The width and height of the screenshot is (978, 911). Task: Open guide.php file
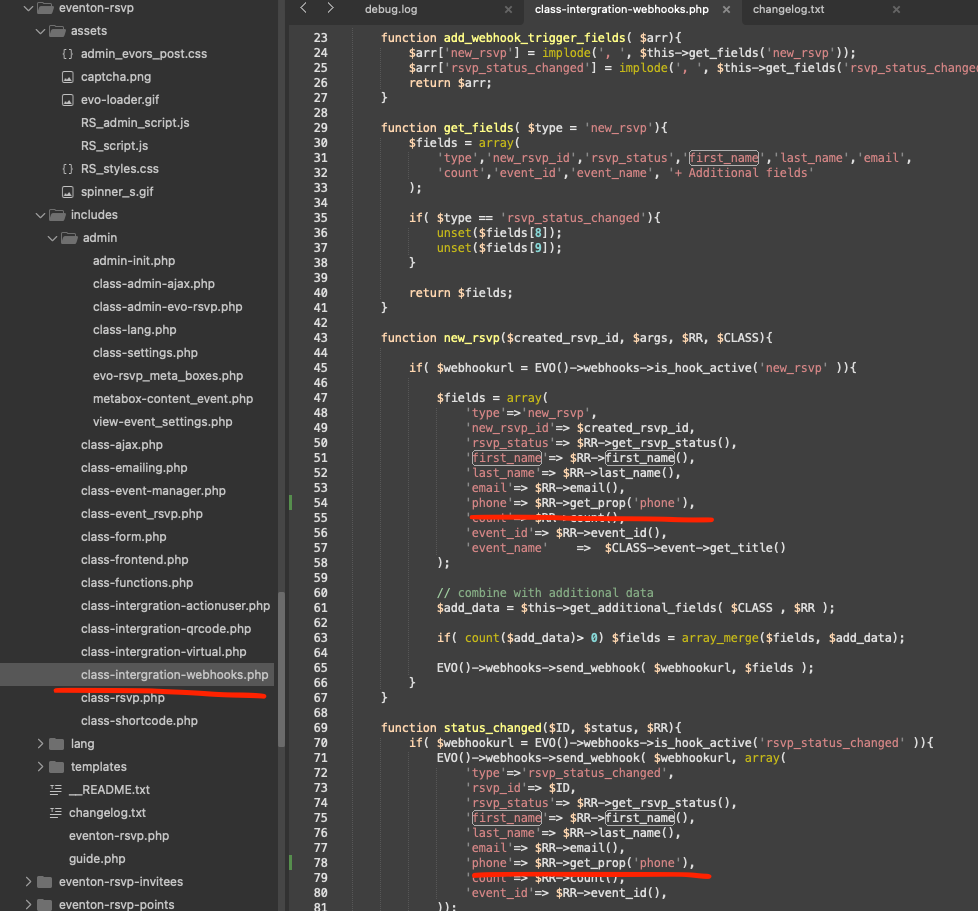point(97,859)
